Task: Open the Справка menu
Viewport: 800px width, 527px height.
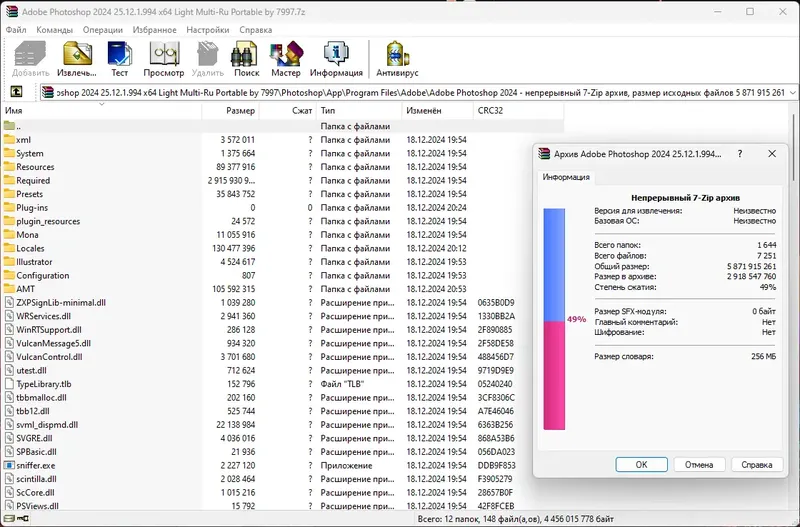Action: pos(256,30)
